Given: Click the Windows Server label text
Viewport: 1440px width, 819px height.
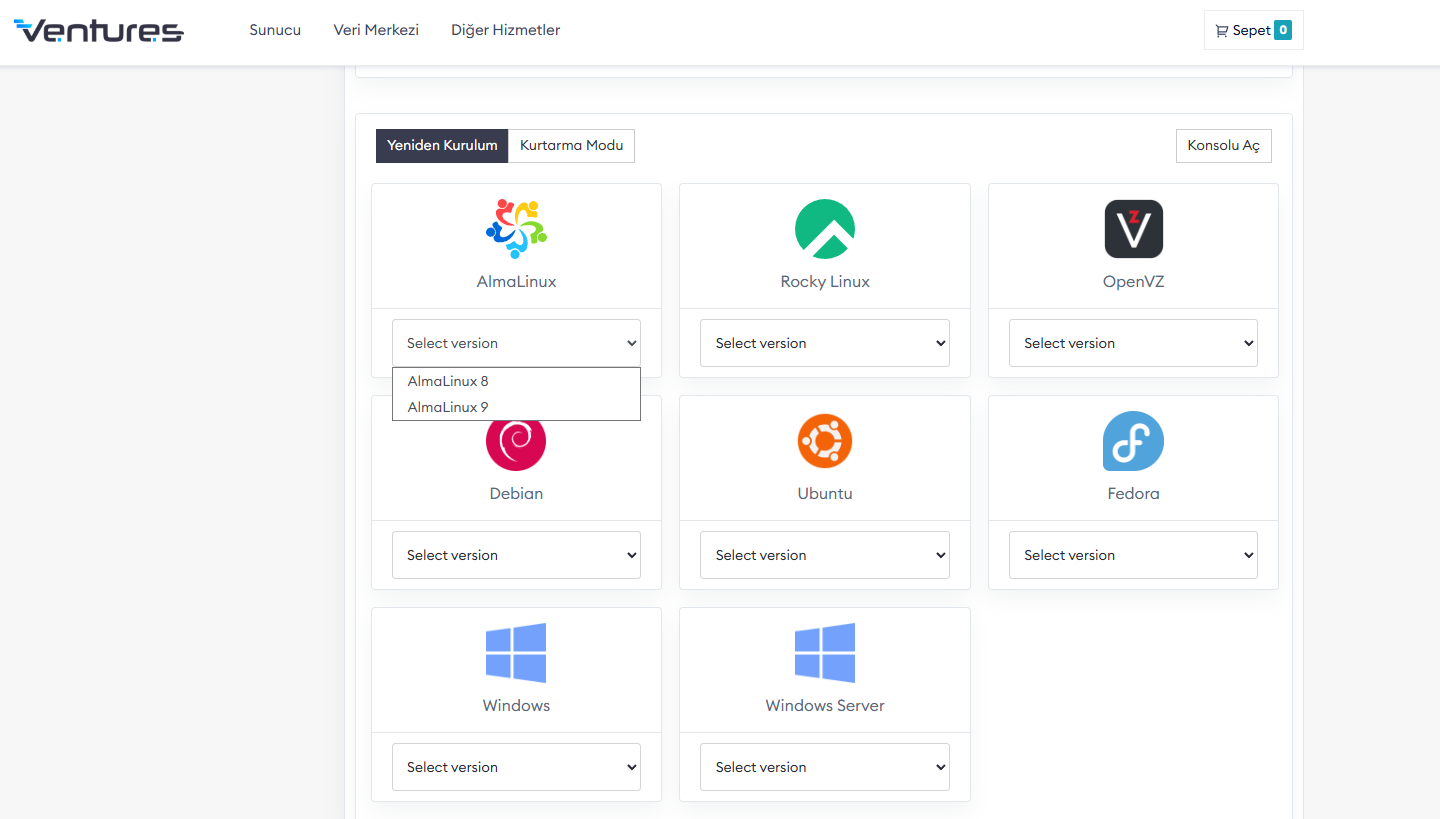Looking at the screenshot, I should [825, 706].
